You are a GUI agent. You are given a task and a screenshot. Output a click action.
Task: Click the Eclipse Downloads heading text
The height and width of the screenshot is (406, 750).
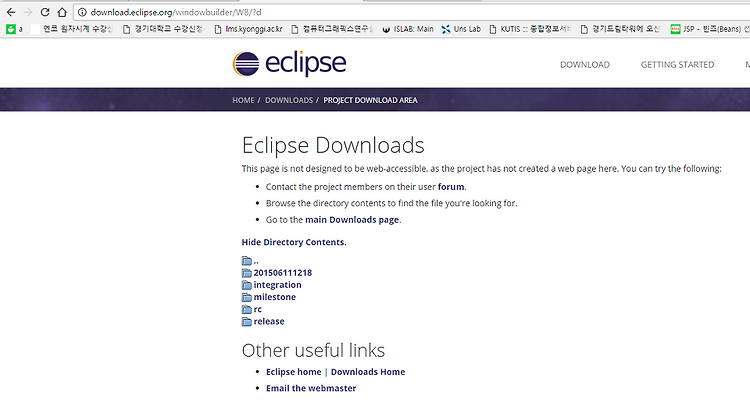(x=333, y=145)
